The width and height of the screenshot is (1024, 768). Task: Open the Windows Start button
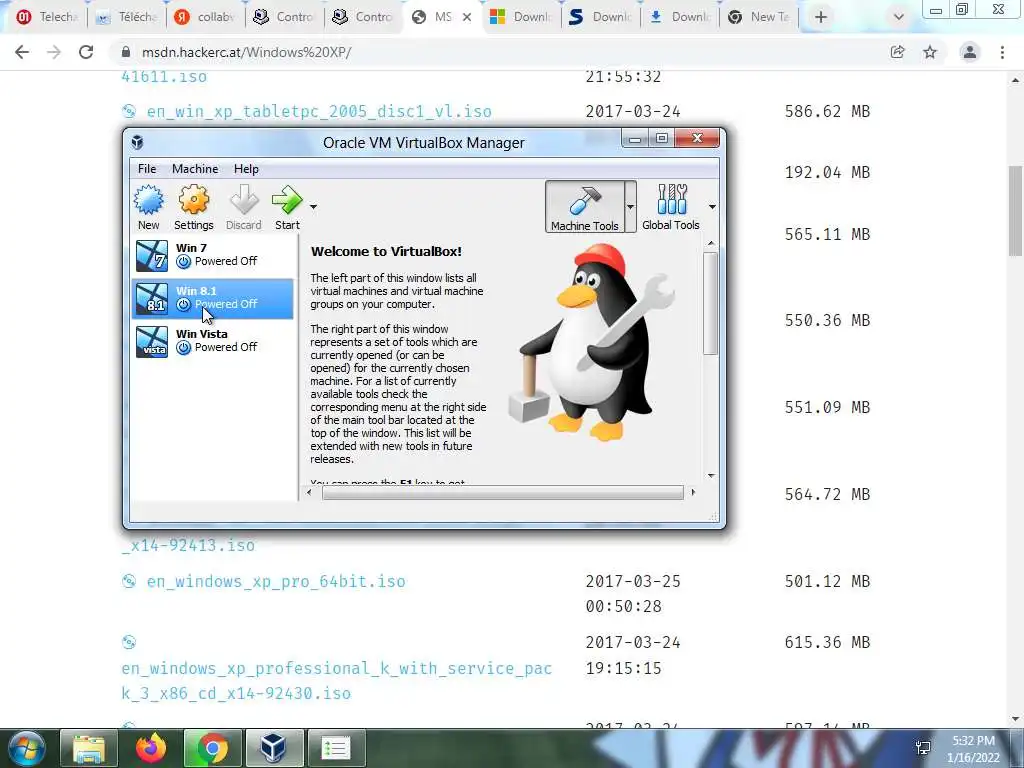(26, 748)
